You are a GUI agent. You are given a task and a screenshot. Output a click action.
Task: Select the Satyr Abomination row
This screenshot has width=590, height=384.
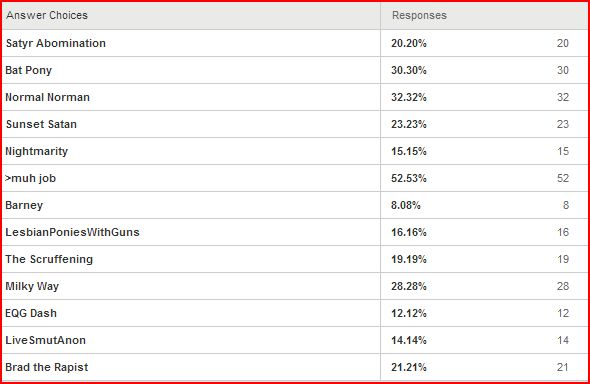click(295, 43)
